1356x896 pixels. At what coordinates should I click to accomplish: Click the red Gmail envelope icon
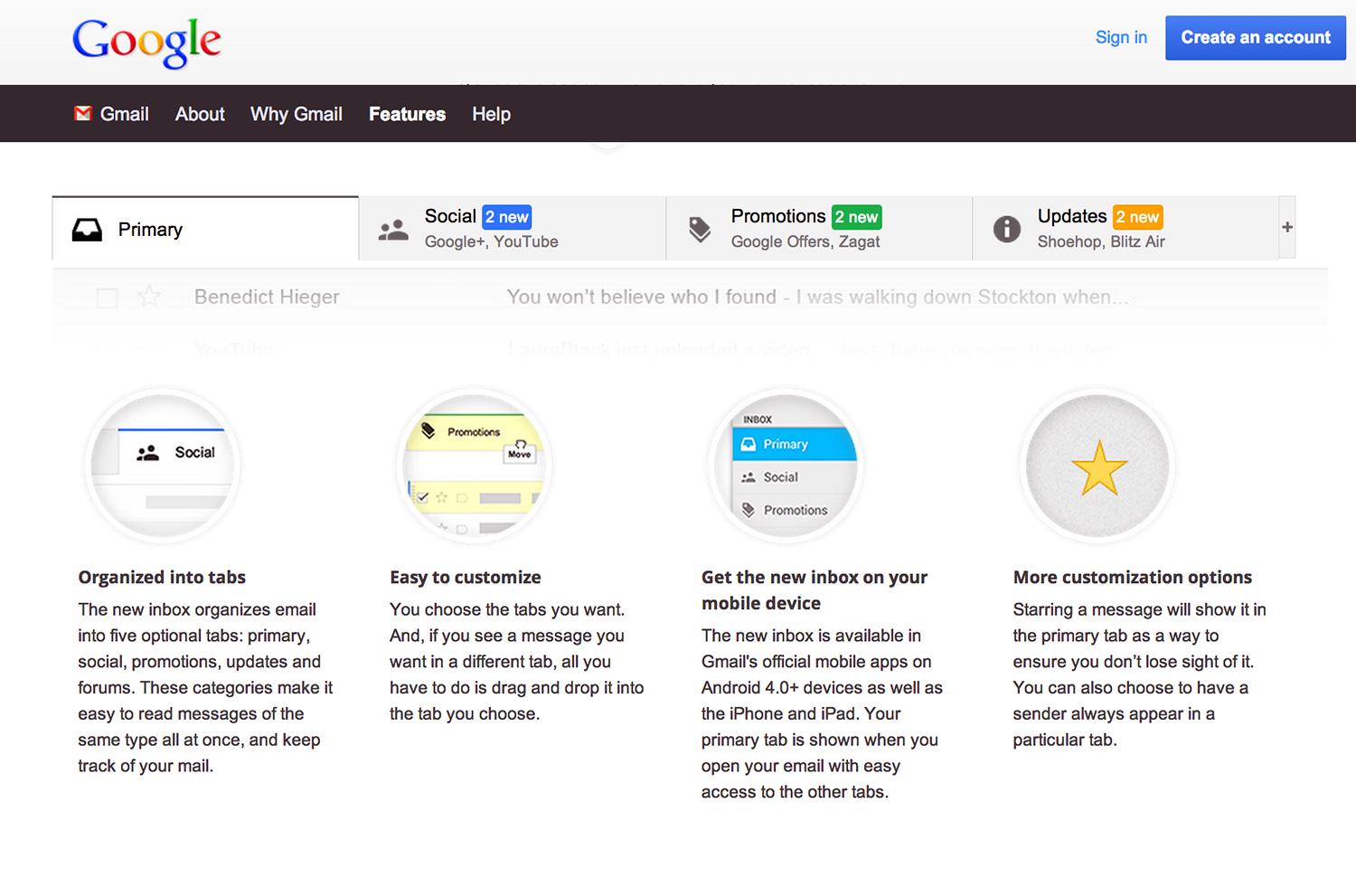pyautogui.click(x=83, y=114)
